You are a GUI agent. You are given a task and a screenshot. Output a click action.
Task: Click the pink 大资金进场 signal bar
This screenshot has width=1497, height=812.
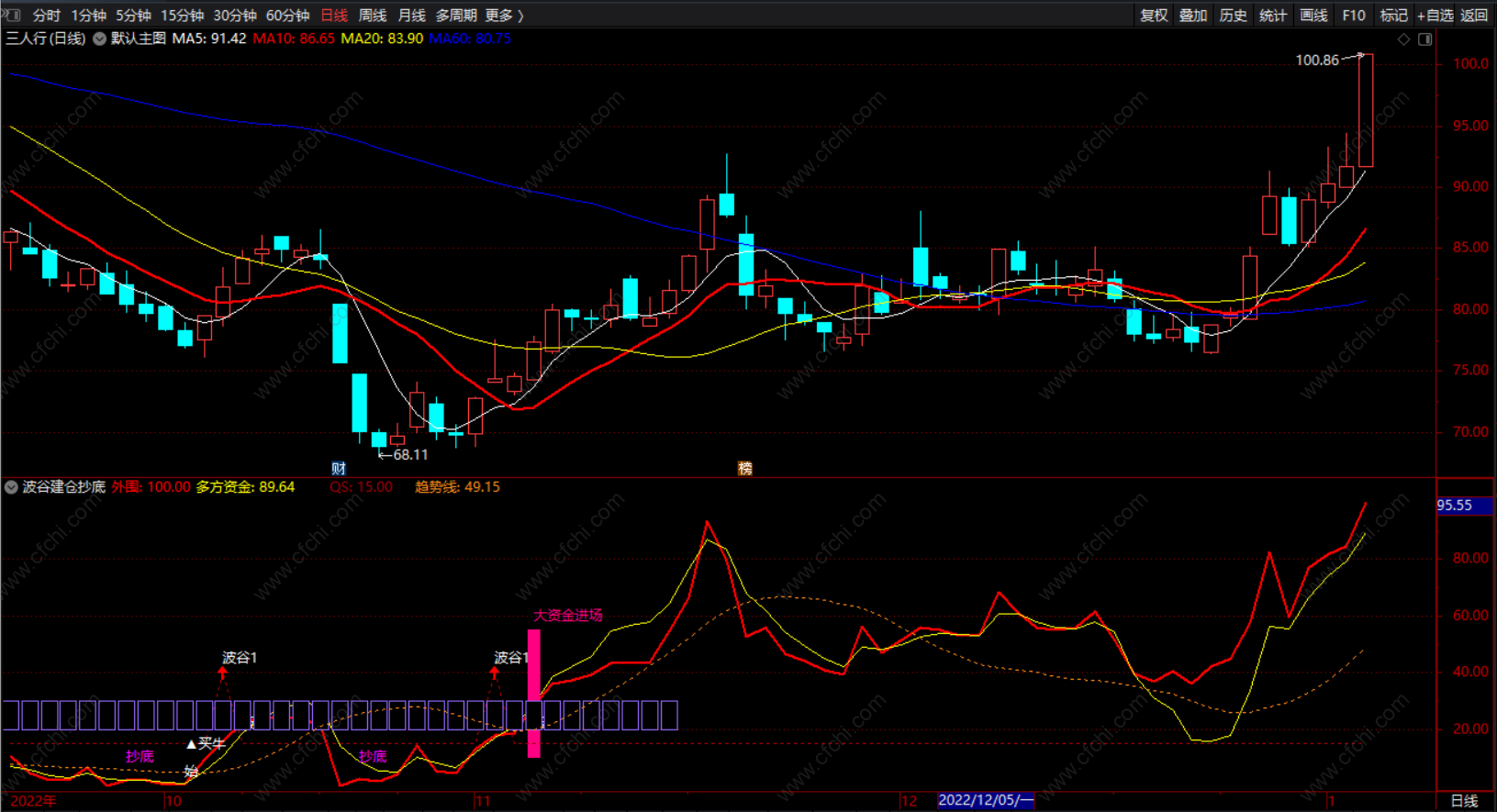tap(533, 693)
